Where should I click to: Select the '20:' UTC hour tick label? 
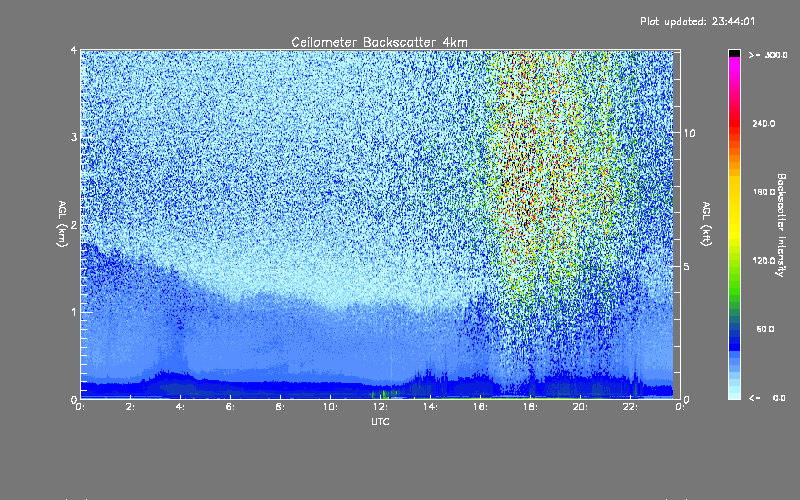580,407
